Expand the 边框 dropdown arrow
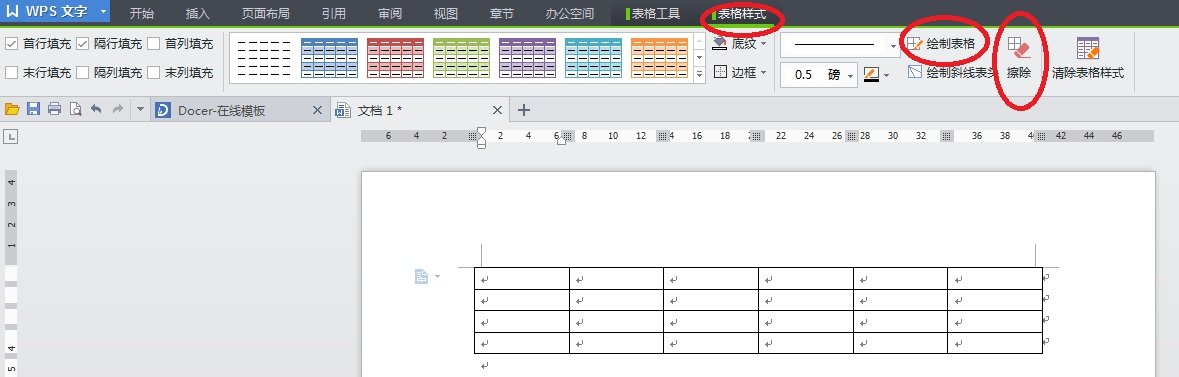Image resolution: width=1179 pixels, height=377 pixels. coord(764,72)
